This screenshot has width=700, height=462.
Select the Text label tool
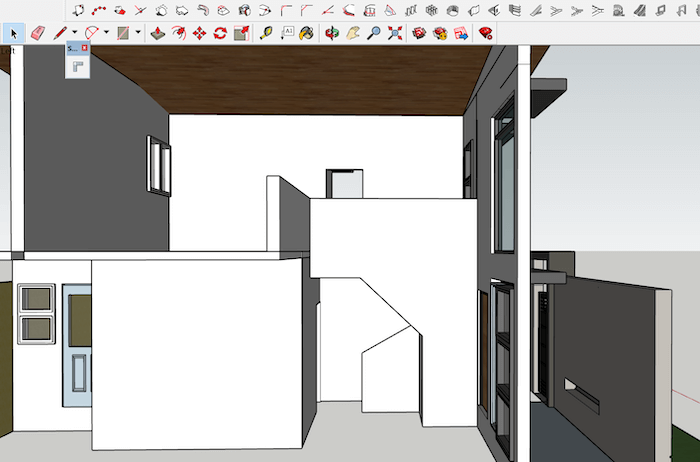pos(288,33)
